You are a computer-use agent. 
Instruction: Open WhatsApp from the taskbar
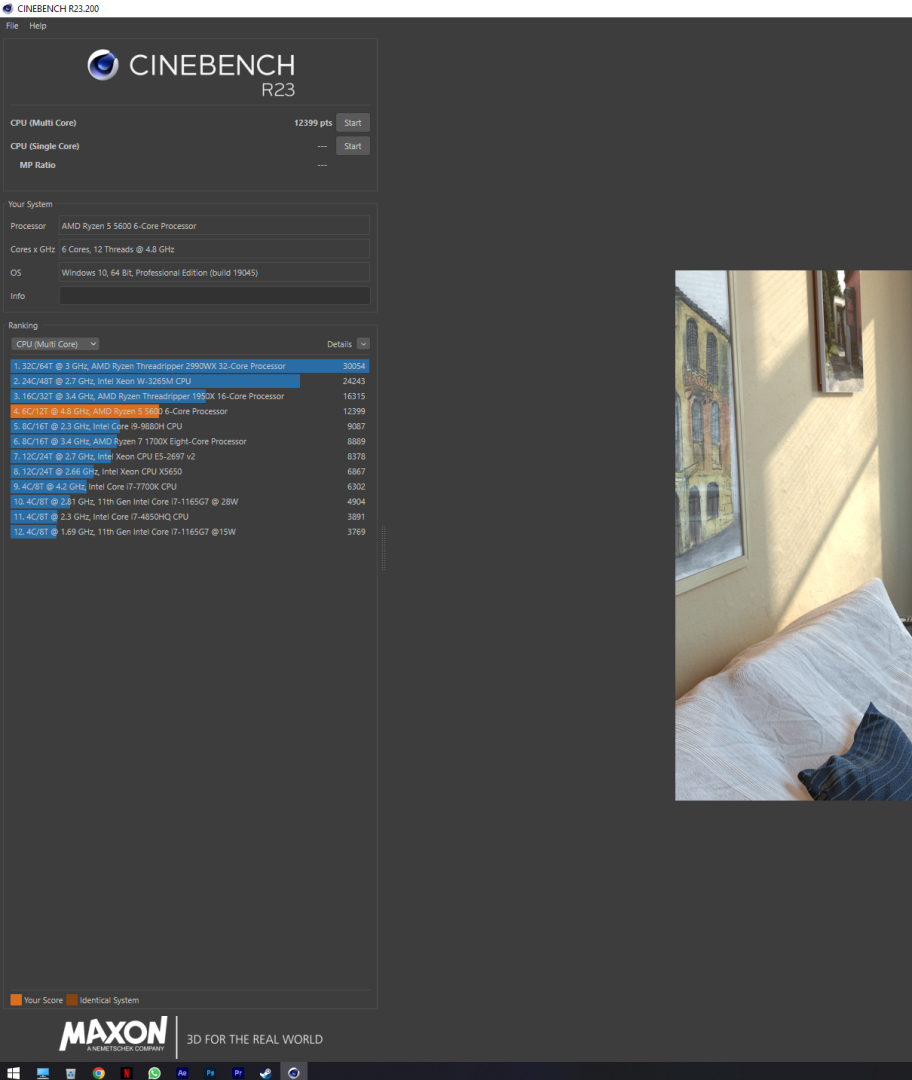(x=154, y=1072)
